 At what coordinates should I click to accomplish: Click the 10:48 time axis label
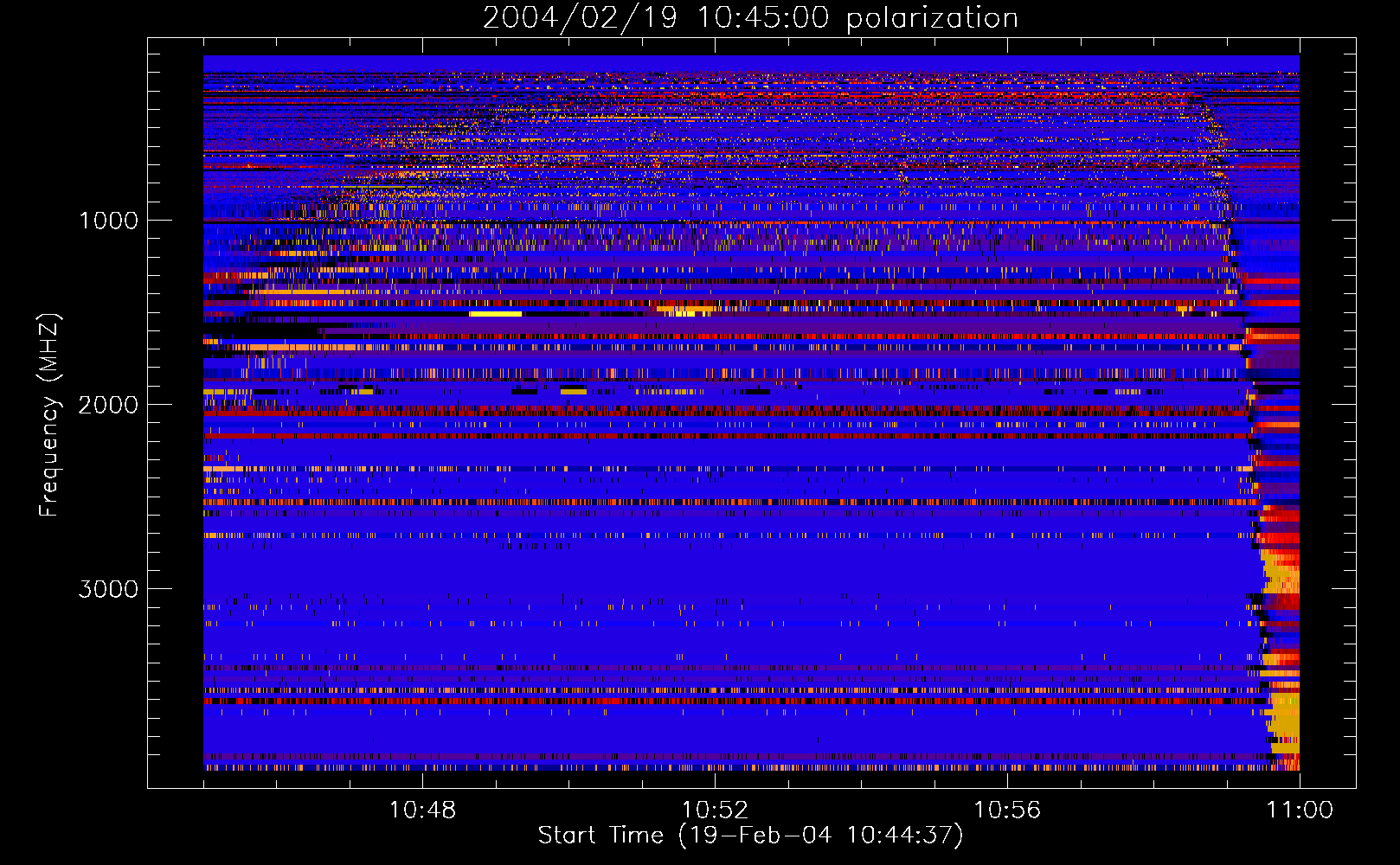click(x=422, y=811)
